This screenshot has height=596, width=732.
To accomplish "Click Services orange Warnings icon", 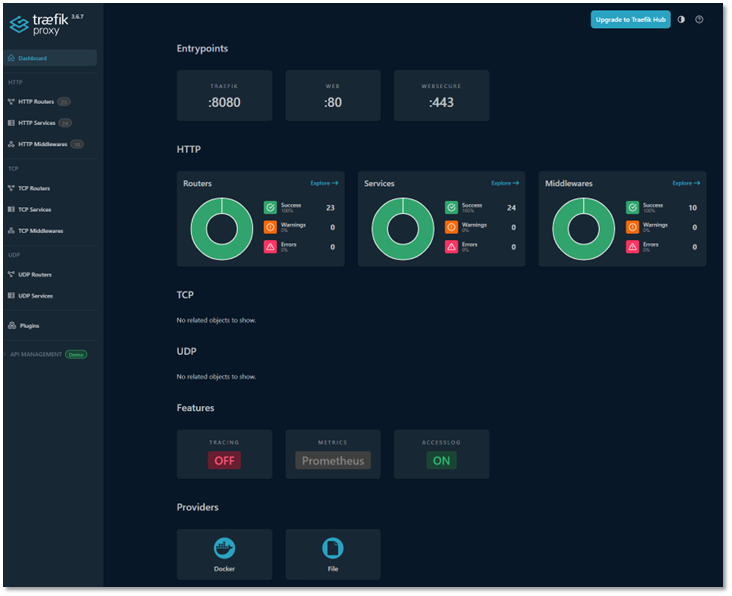I will [x=451, y=227].
